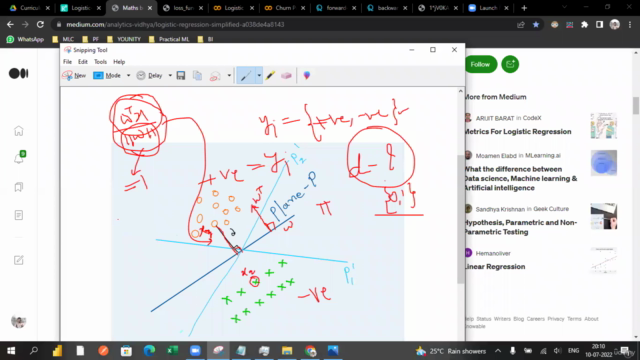Click the Chrome address bar URL
Viewport: 640px width, 360px height.
point(175,24)
